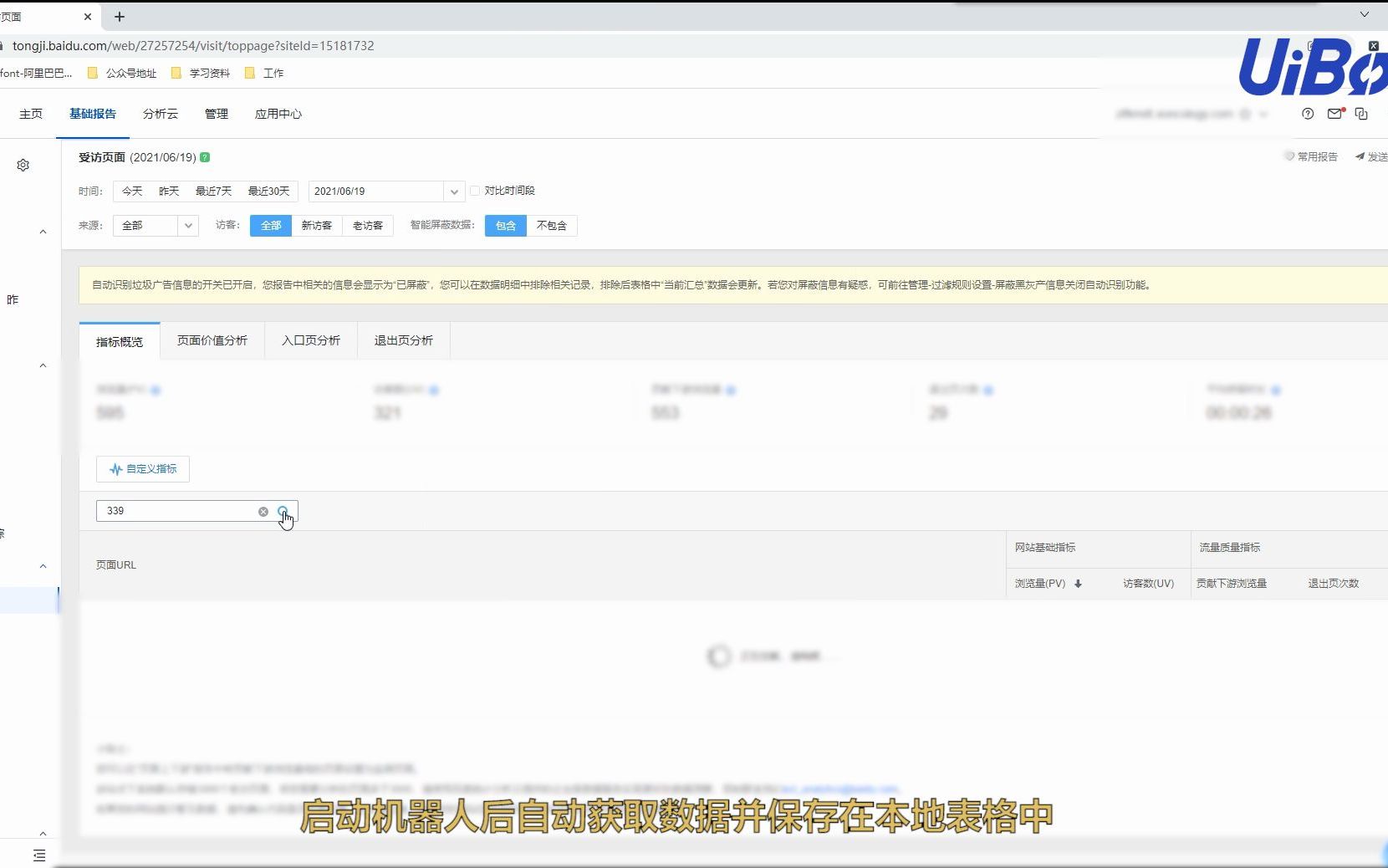This screenshot has width=1388, height=868.
Task: Click the copy pages icon in top bar
Action: pos(1362,114)
